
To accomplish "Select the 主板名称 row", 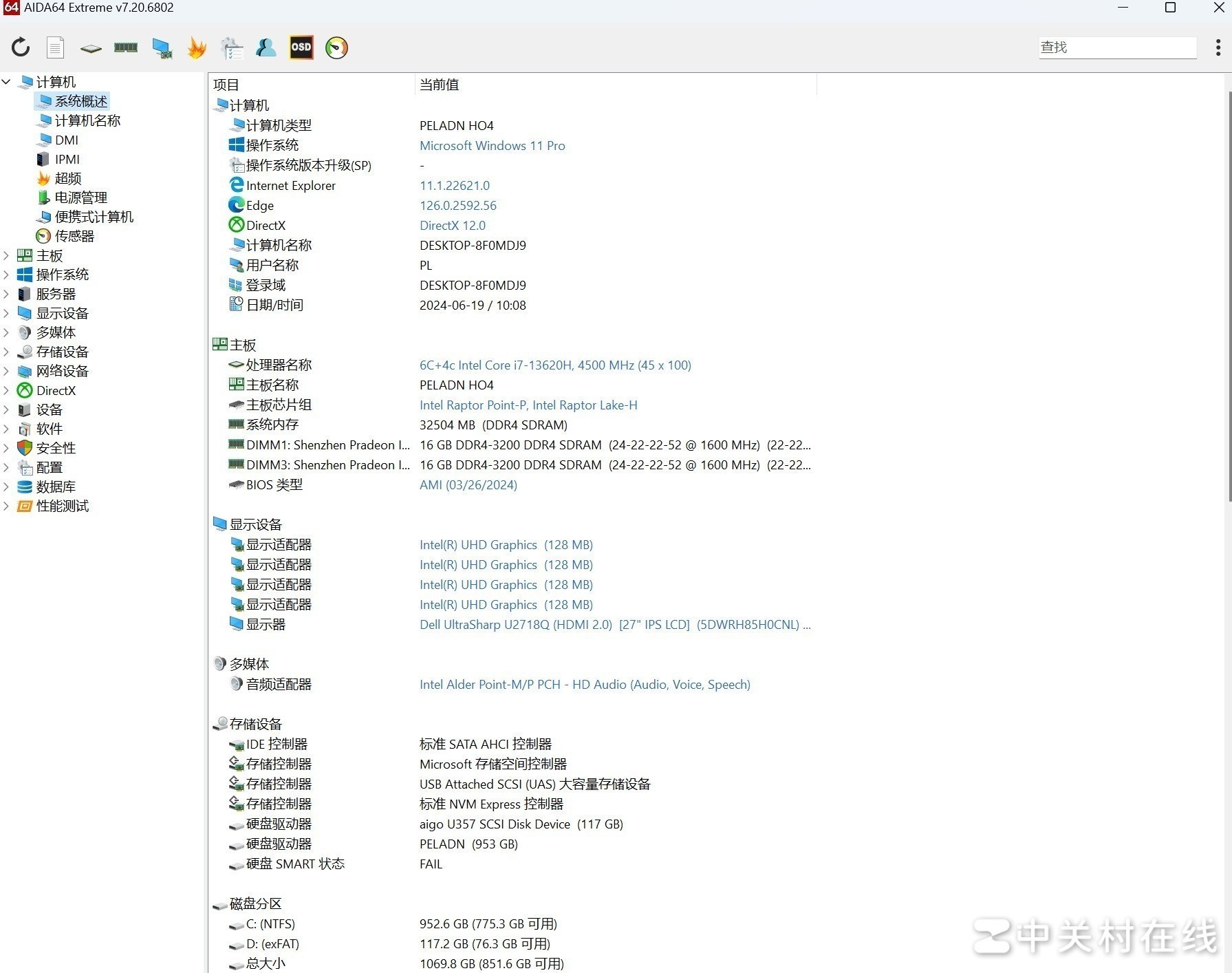I will pos(512,385).
